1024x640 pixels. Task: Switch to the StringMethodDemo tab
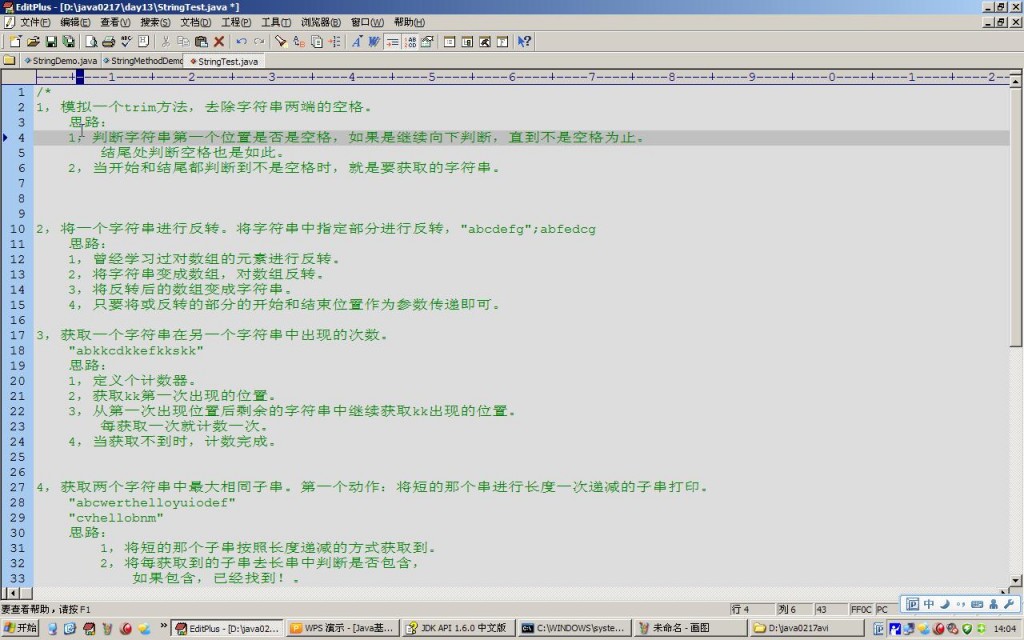pyautogui.click(x=142, y=61)
